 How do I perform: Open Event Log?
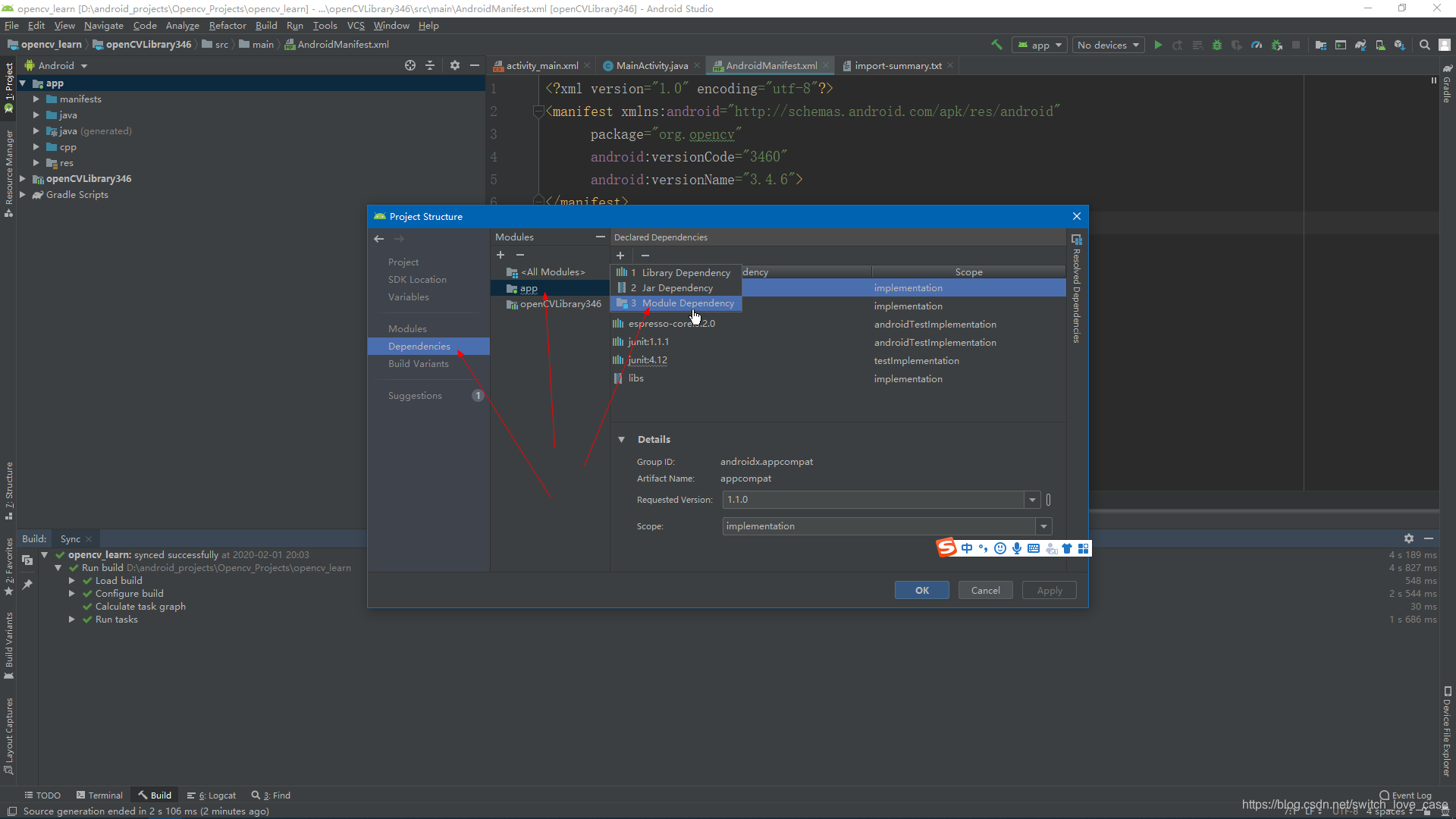[x=1405, y=795]
